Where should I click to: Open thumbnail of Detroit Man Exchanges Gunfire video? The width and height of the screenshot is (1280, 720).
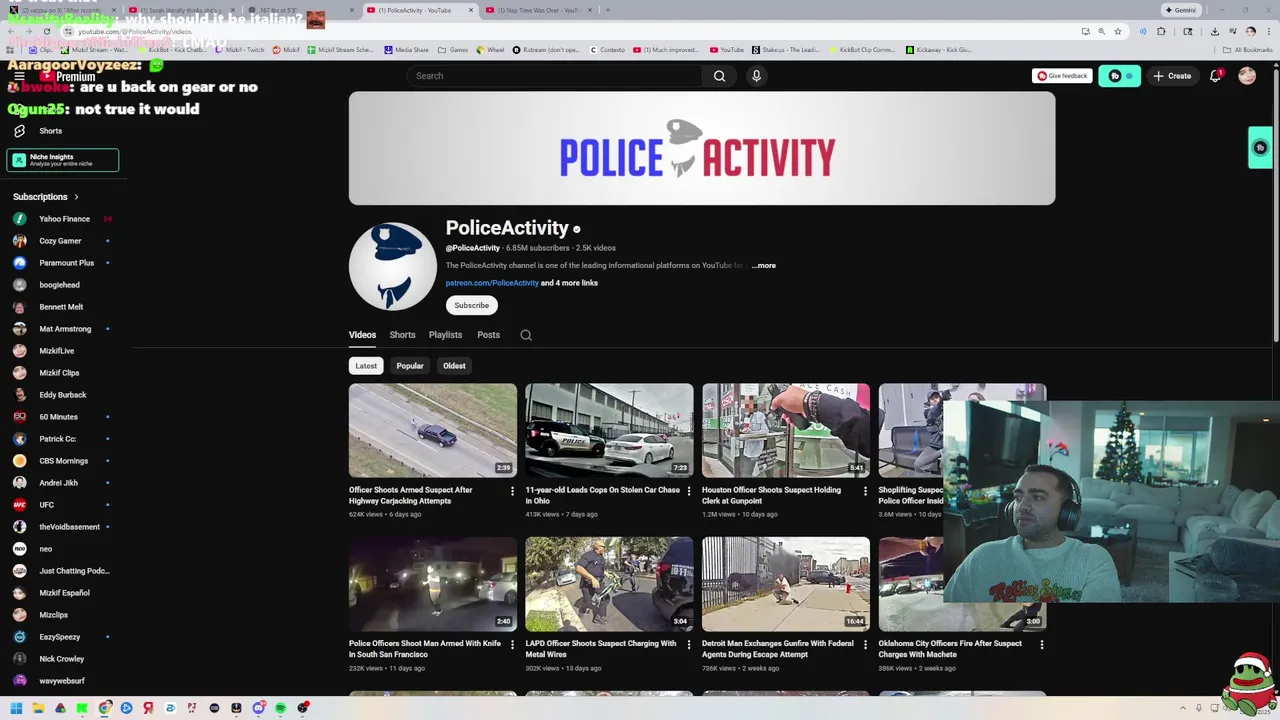pyautogui.click(x=786, y=584)
